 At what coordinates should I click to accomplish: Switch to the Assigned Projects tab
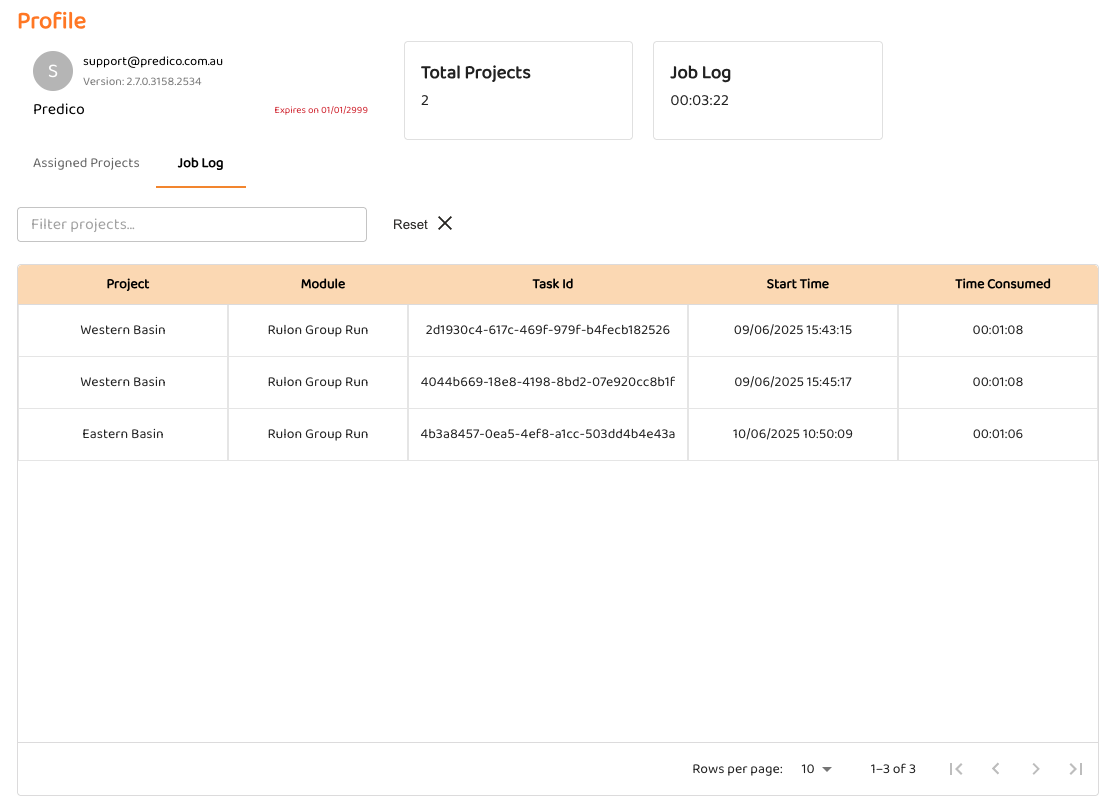(86, 163)
